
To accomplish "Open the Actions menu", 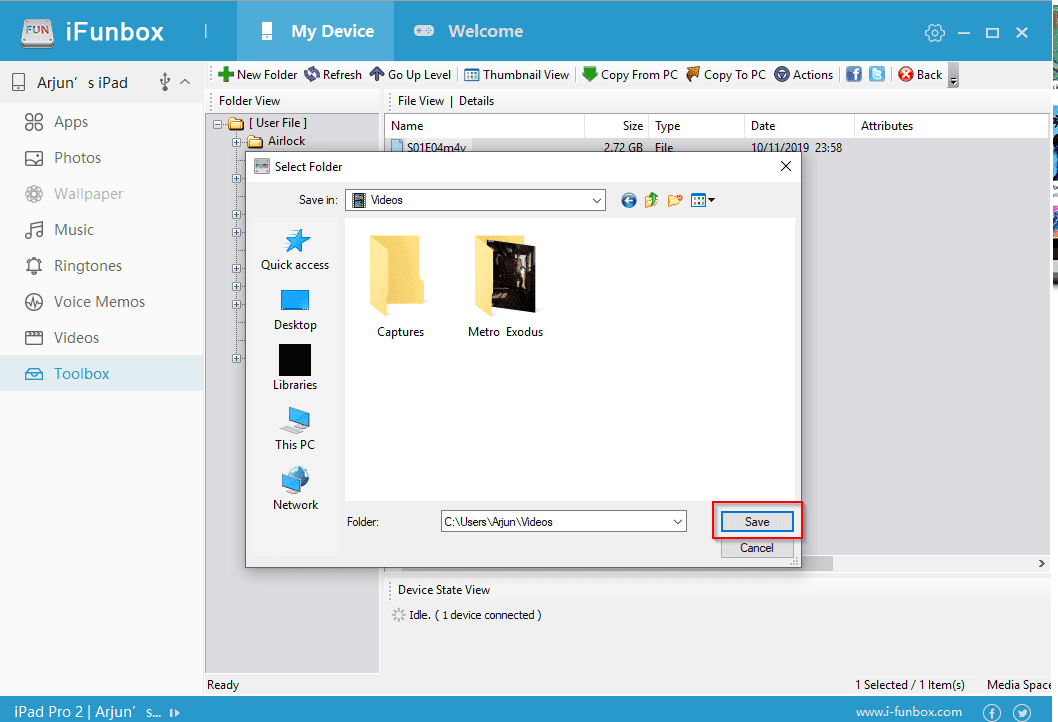I will pyautogui.click(x=804, y=74).
